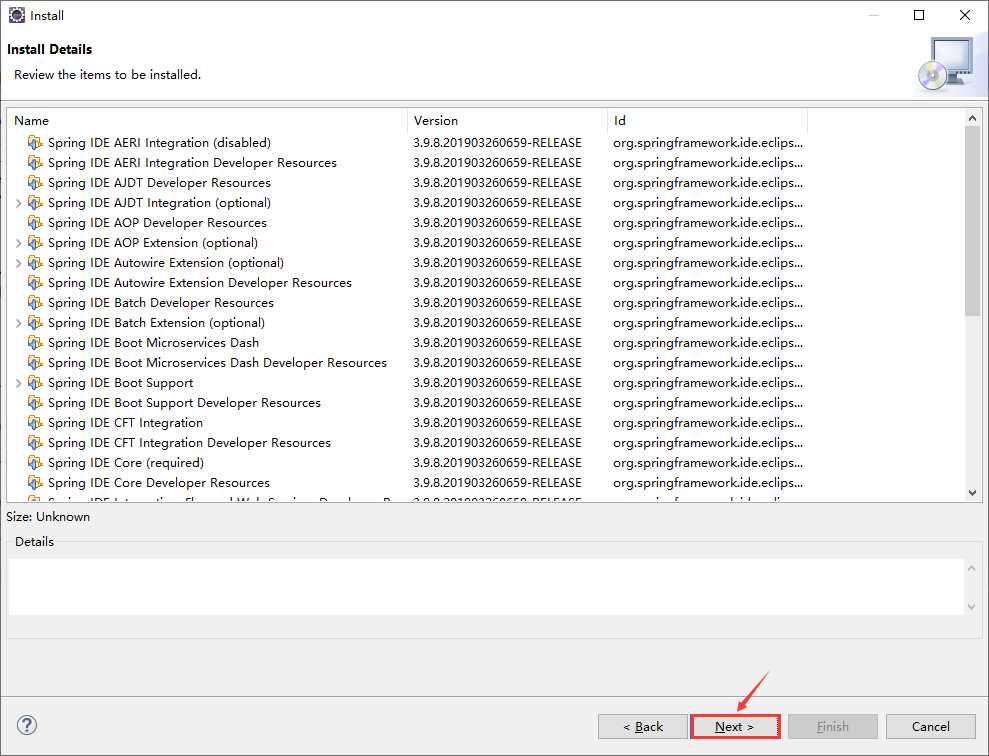
Task: Close the Install window
Action: [x=965, y=15]
